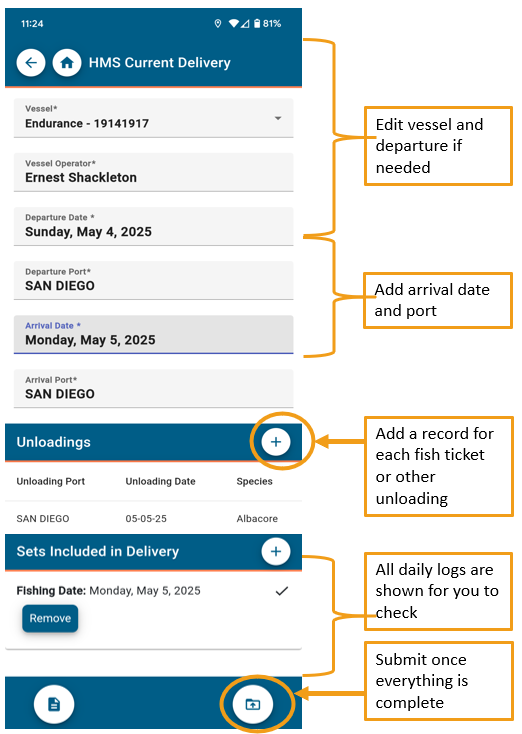Toggle checkmark for May 5 fishing date
This screenshot has height=734, width=522.
pos(282,591)
